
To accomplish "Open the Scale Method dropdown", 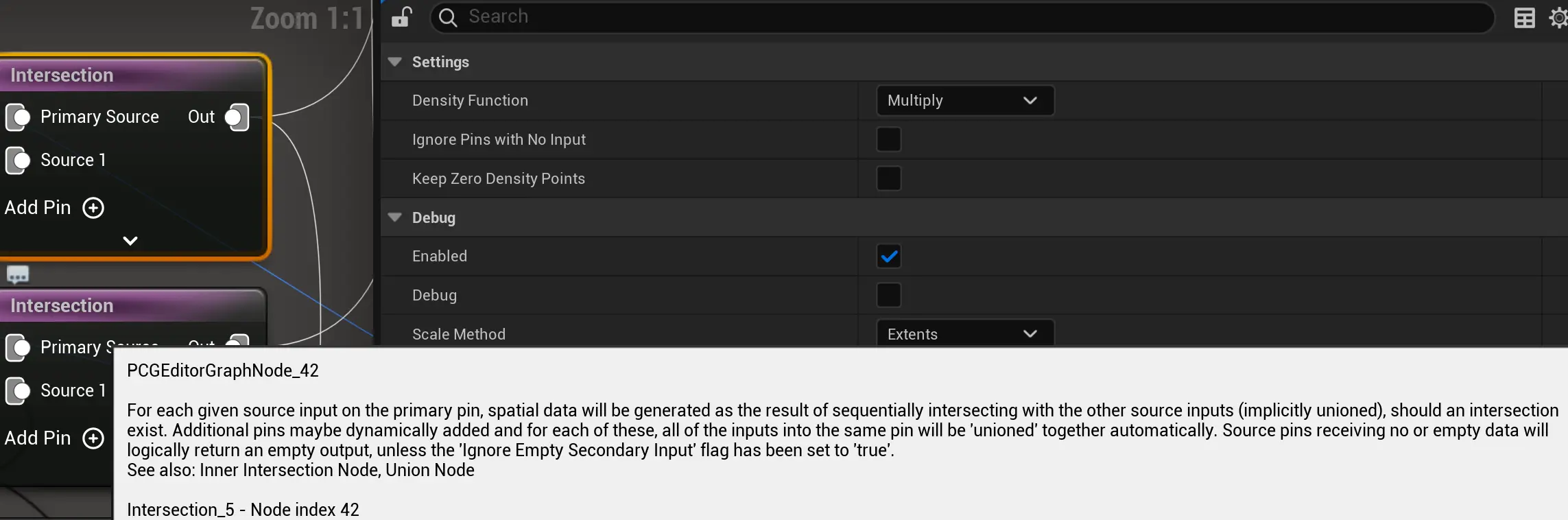I will click(964, 334).
